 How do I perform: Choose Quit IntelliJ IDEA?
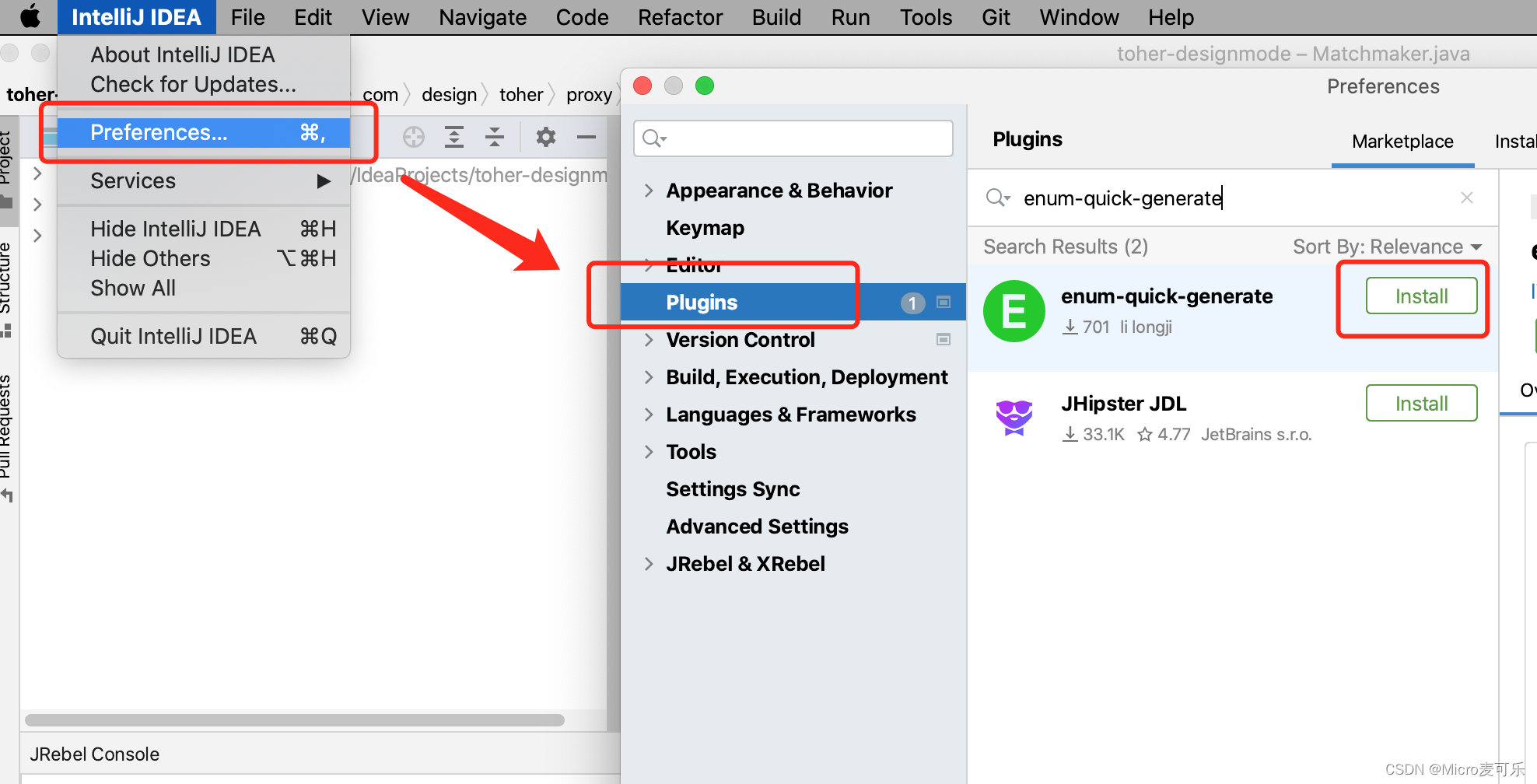click(x=204, y=336)
